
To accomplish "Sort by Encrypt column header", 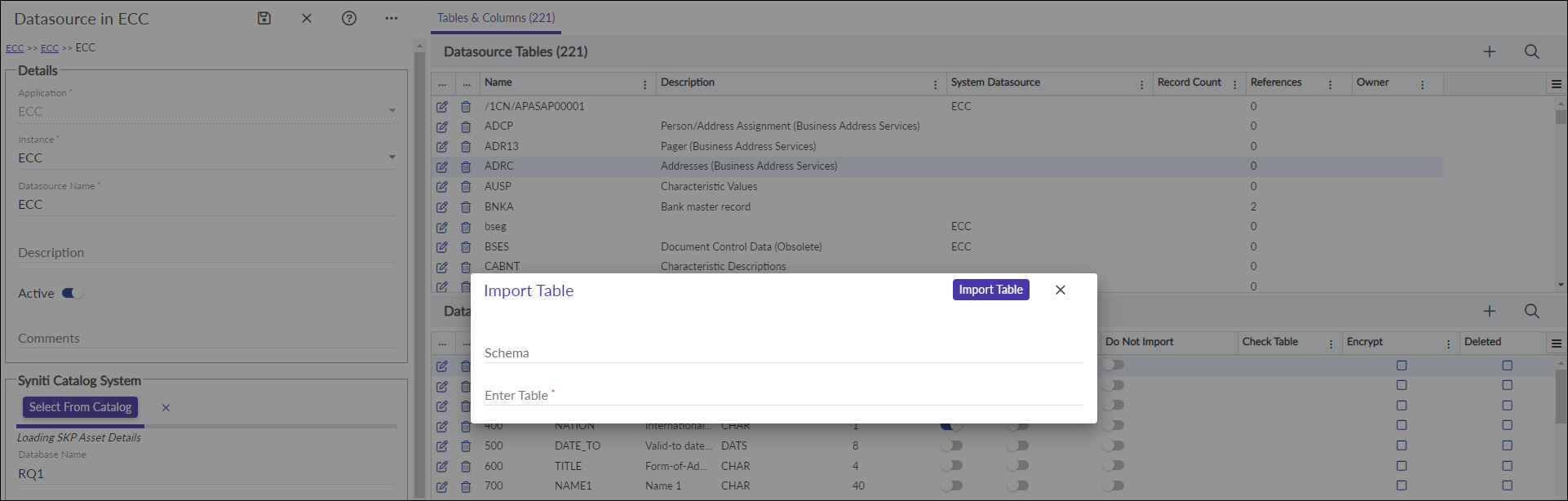I will click(1365, 342).
